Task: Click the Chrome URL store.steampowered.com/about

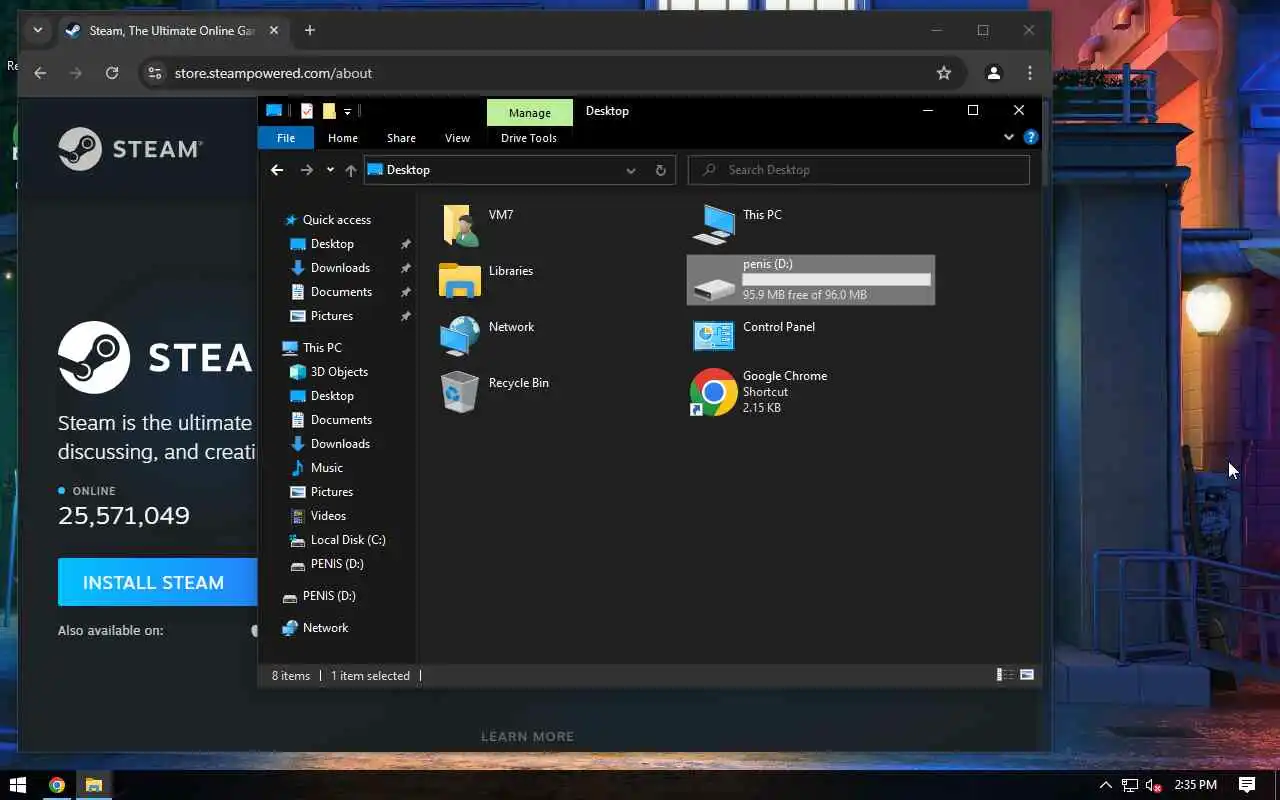Action: coord(273,73)
